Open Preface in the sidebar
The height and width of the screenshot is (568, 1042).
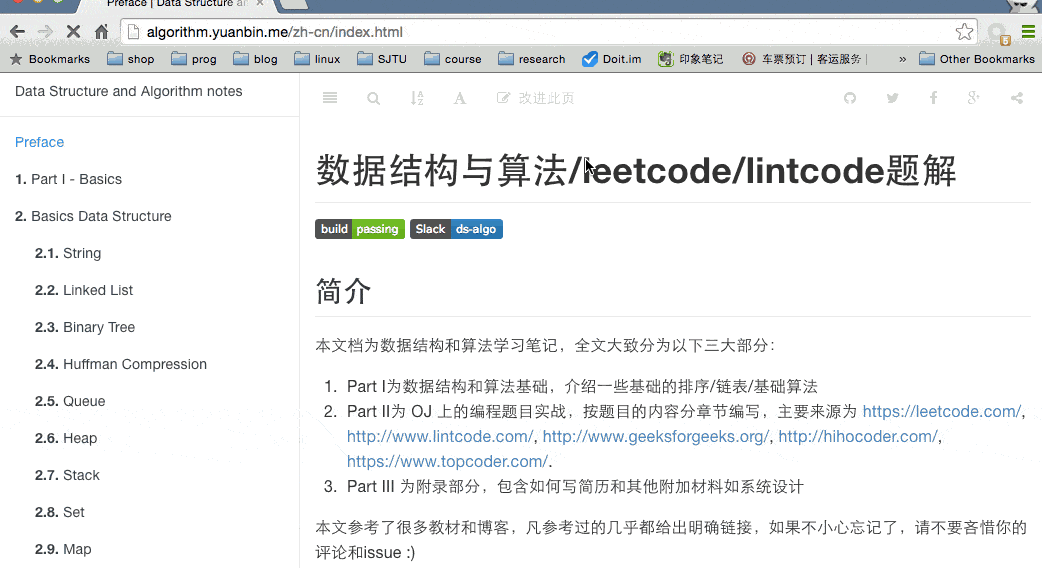click(39, 142)
